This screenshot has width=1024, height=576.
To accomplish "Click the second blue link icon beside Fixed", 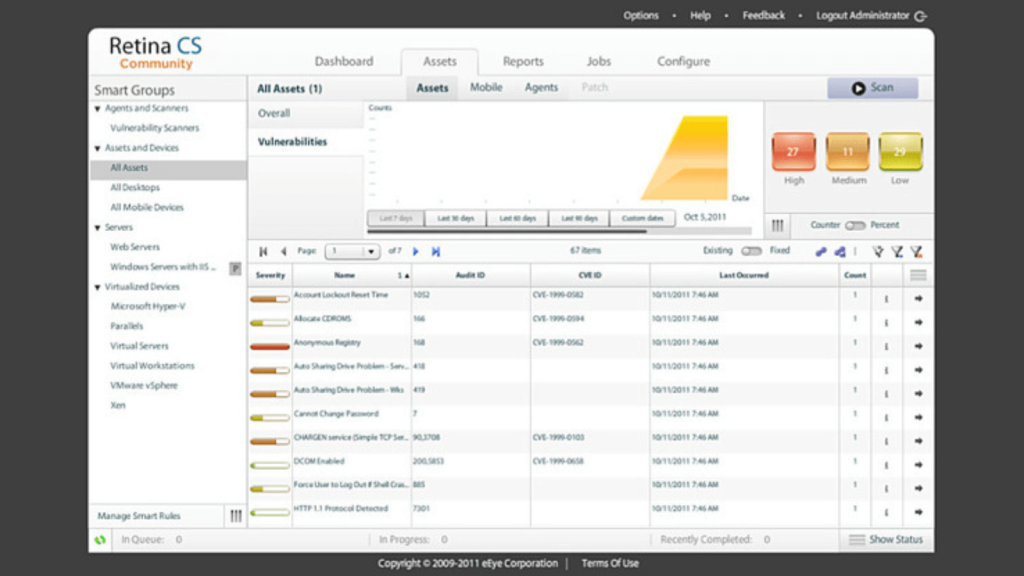I will (x=840, y=251).
